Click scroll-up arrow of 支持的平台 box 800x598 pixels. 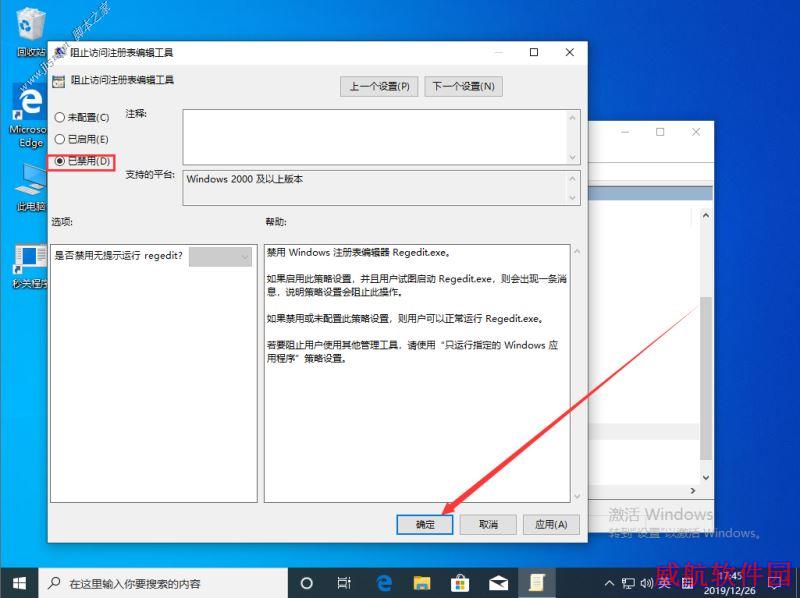point(572,179)
